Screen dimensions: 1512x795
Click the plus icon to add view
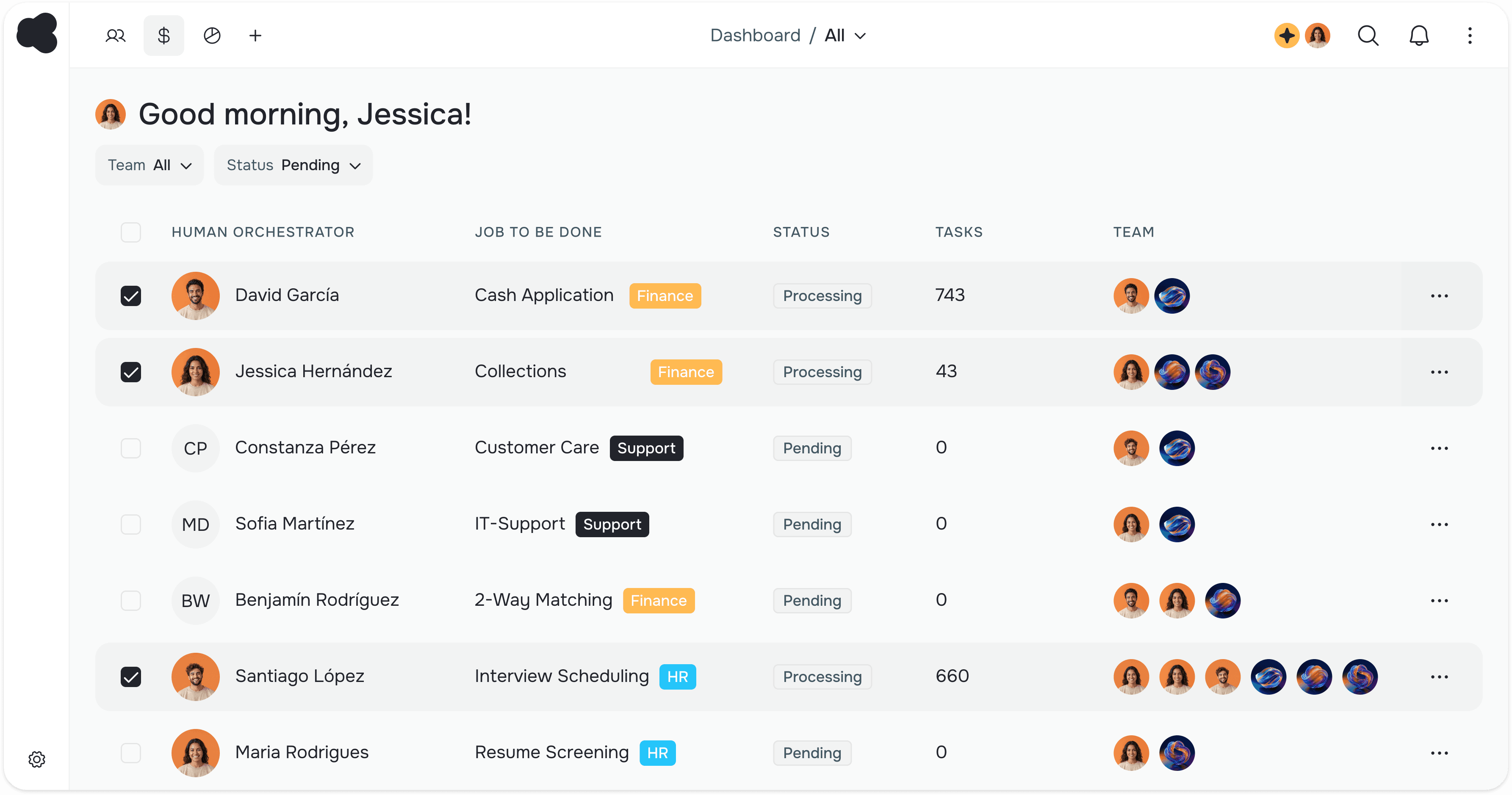[x=255, y=36]
